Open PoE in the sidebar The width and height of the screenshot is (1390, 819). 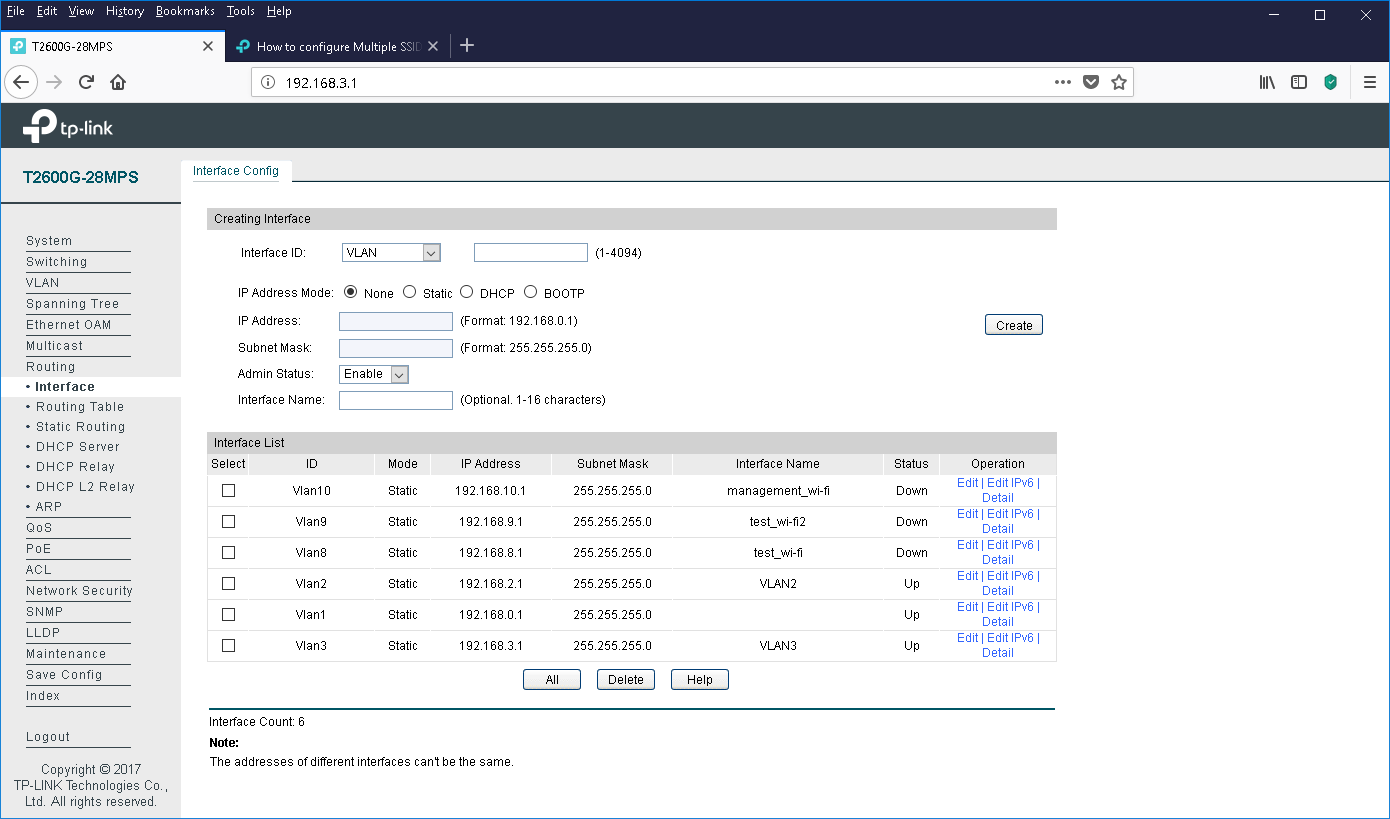tap(38, 549)
